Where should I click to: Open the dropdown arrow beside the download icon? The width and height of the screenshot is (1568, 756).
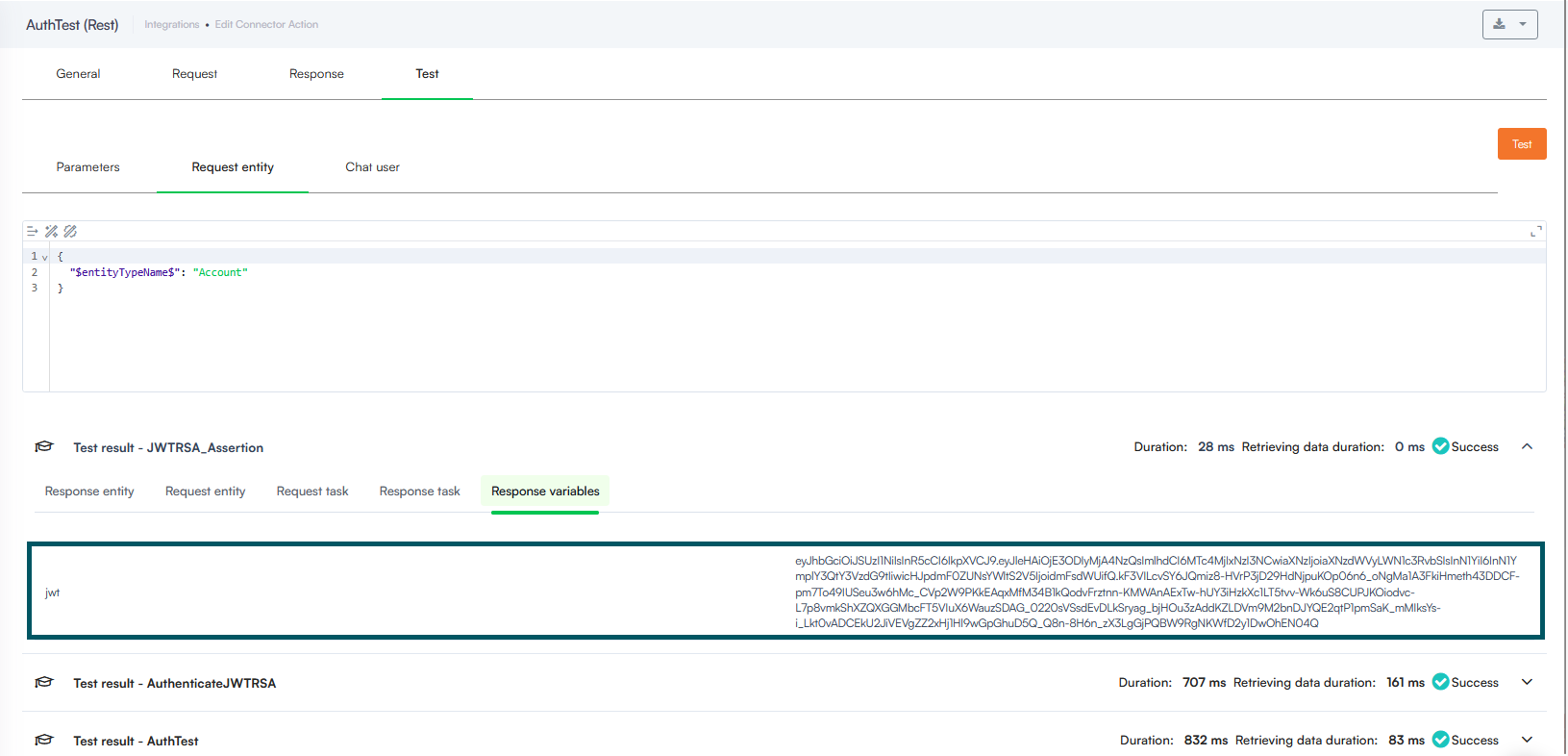click(x=1523, y=24)
